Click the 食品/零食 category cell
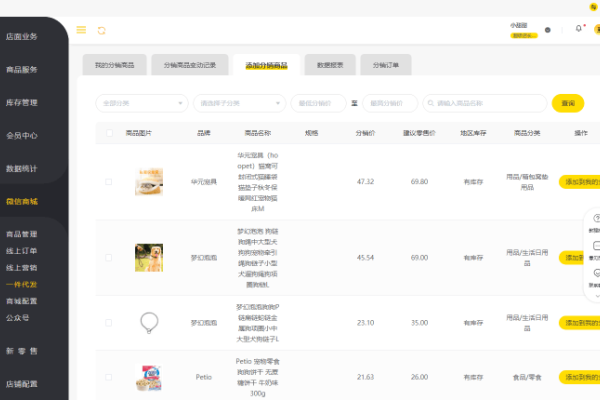 tap(527, 377)
